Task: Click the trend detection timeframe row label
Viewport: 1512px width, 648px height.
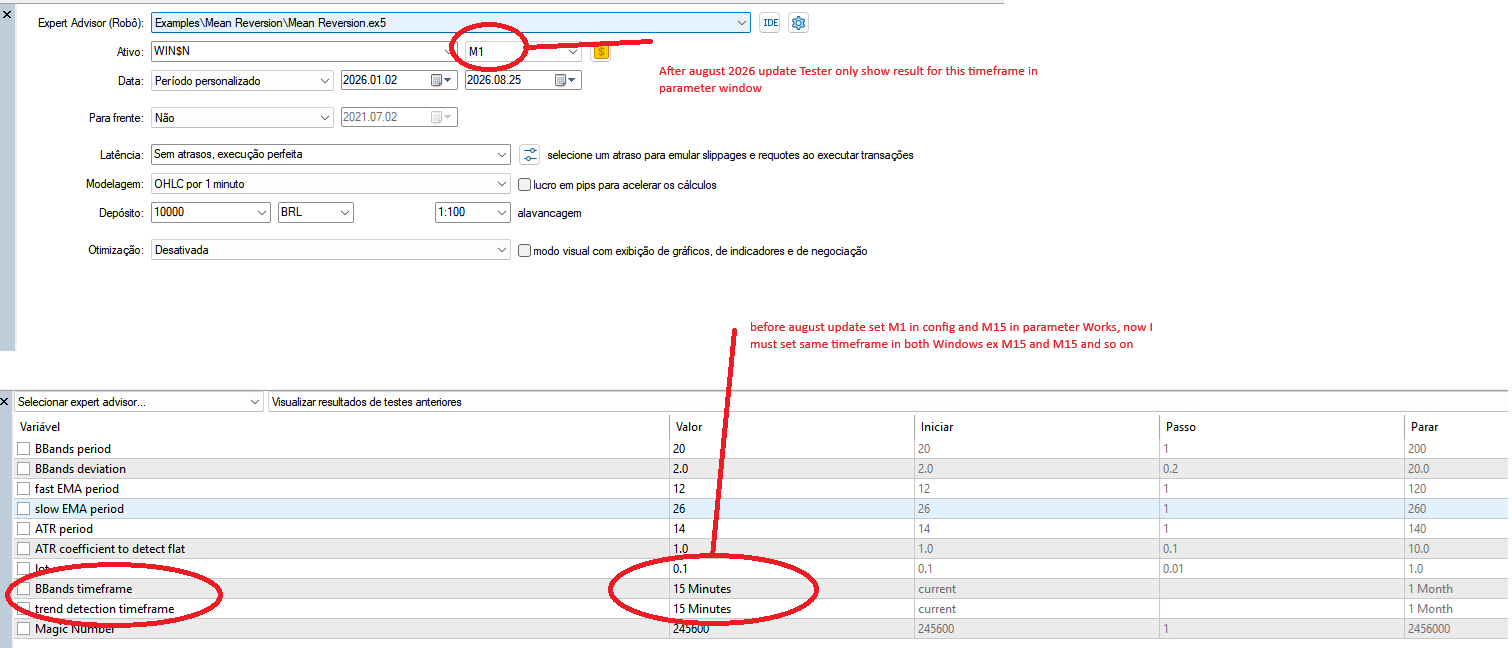Action: coord(104,609)
